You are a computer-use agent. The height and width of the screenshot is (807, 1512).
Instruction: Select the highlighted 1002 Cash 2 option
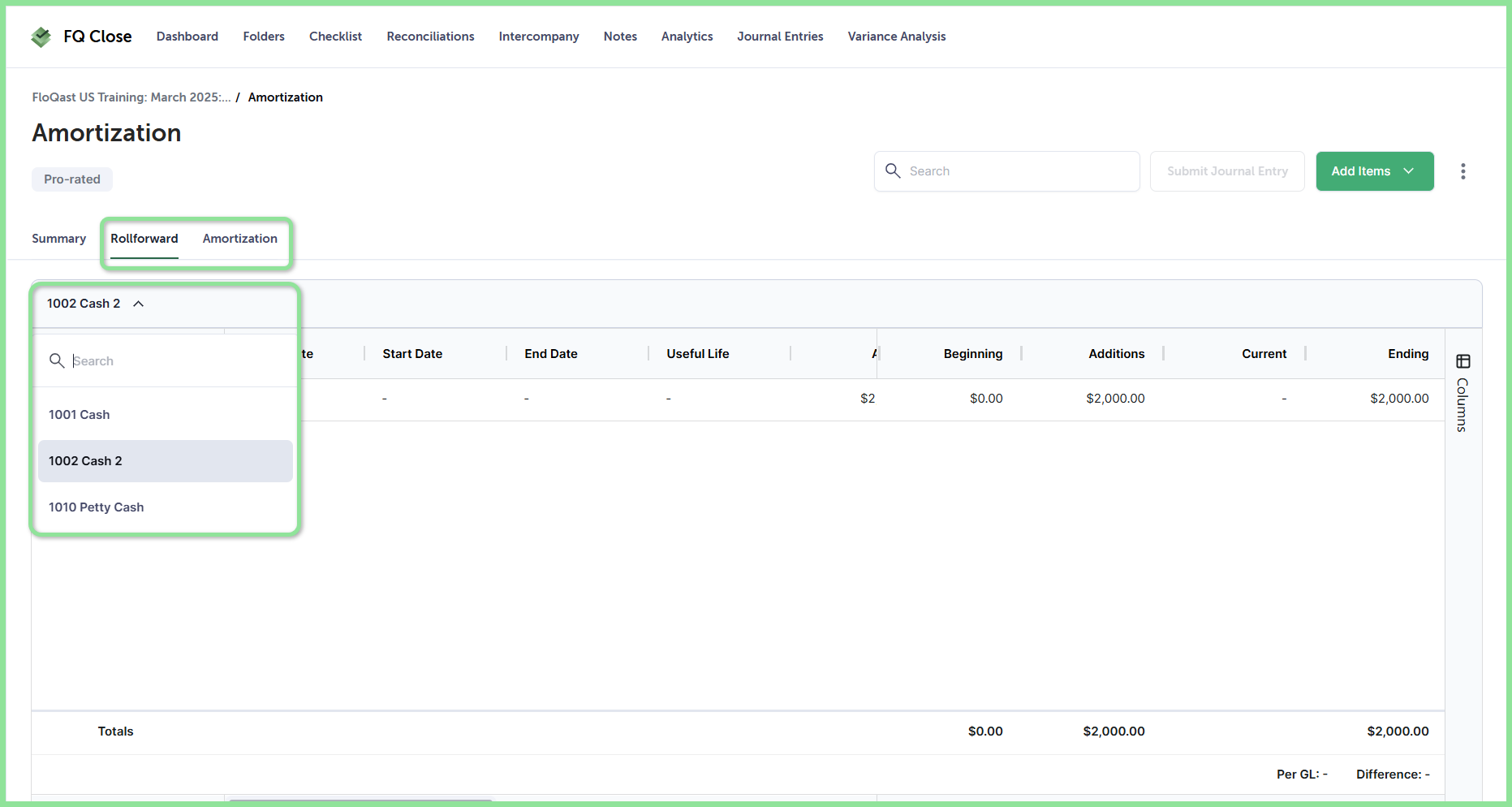[x=166, y=461]
